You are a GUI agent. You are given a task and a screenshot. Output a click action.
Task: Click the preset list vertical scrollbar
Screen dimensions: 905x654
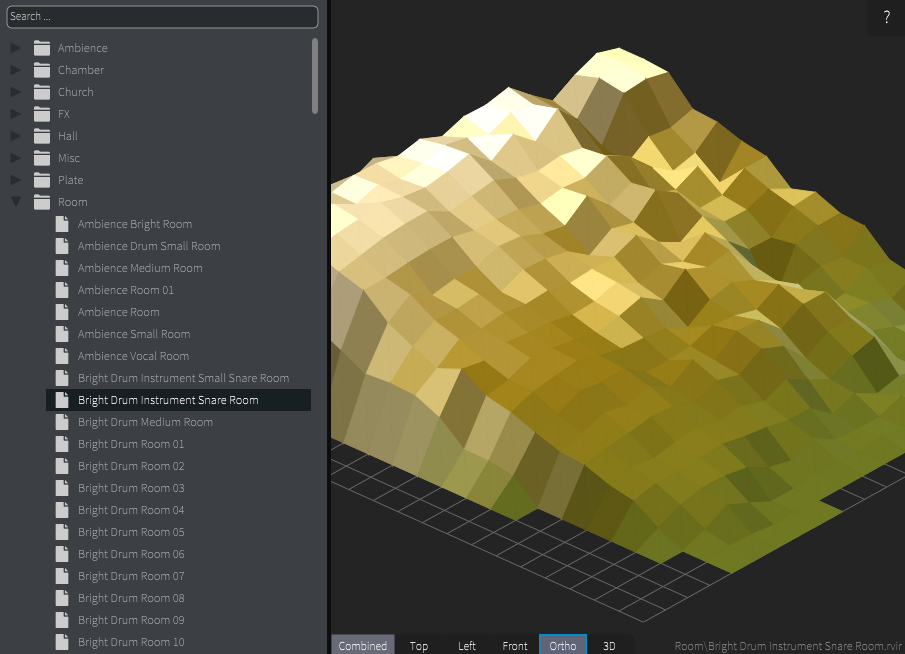pyautogui.click(x=315, y=76)
